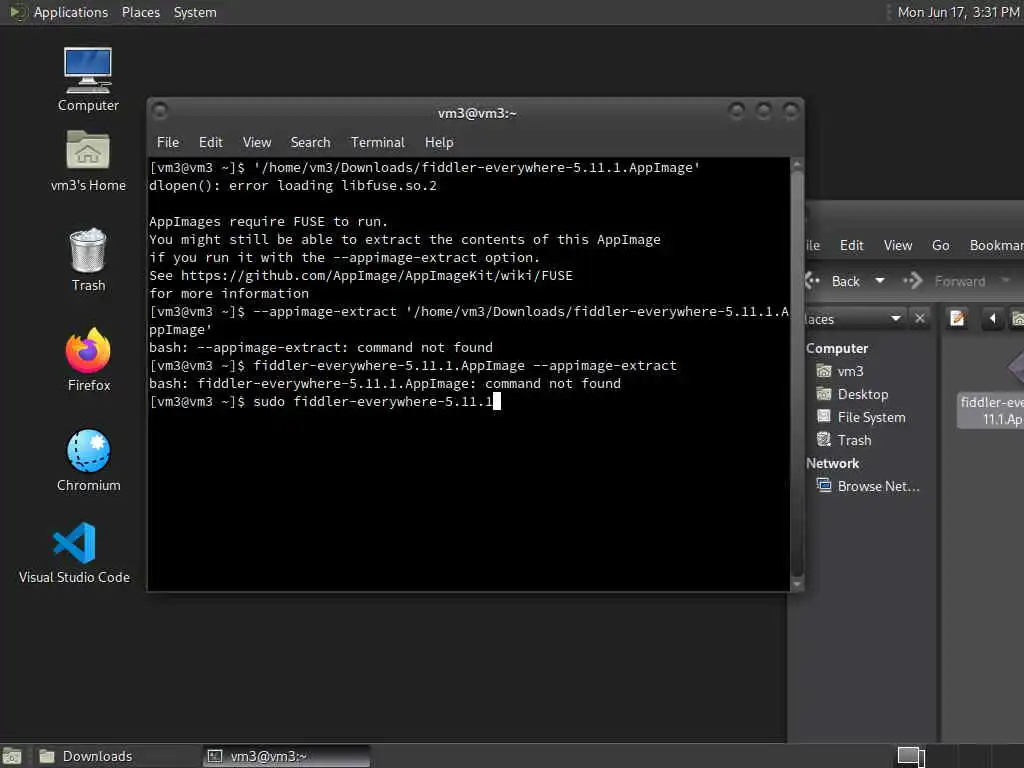Open Back history dropdown arrow
Viewport: 1024px width, 768px height.
point(880,281)
